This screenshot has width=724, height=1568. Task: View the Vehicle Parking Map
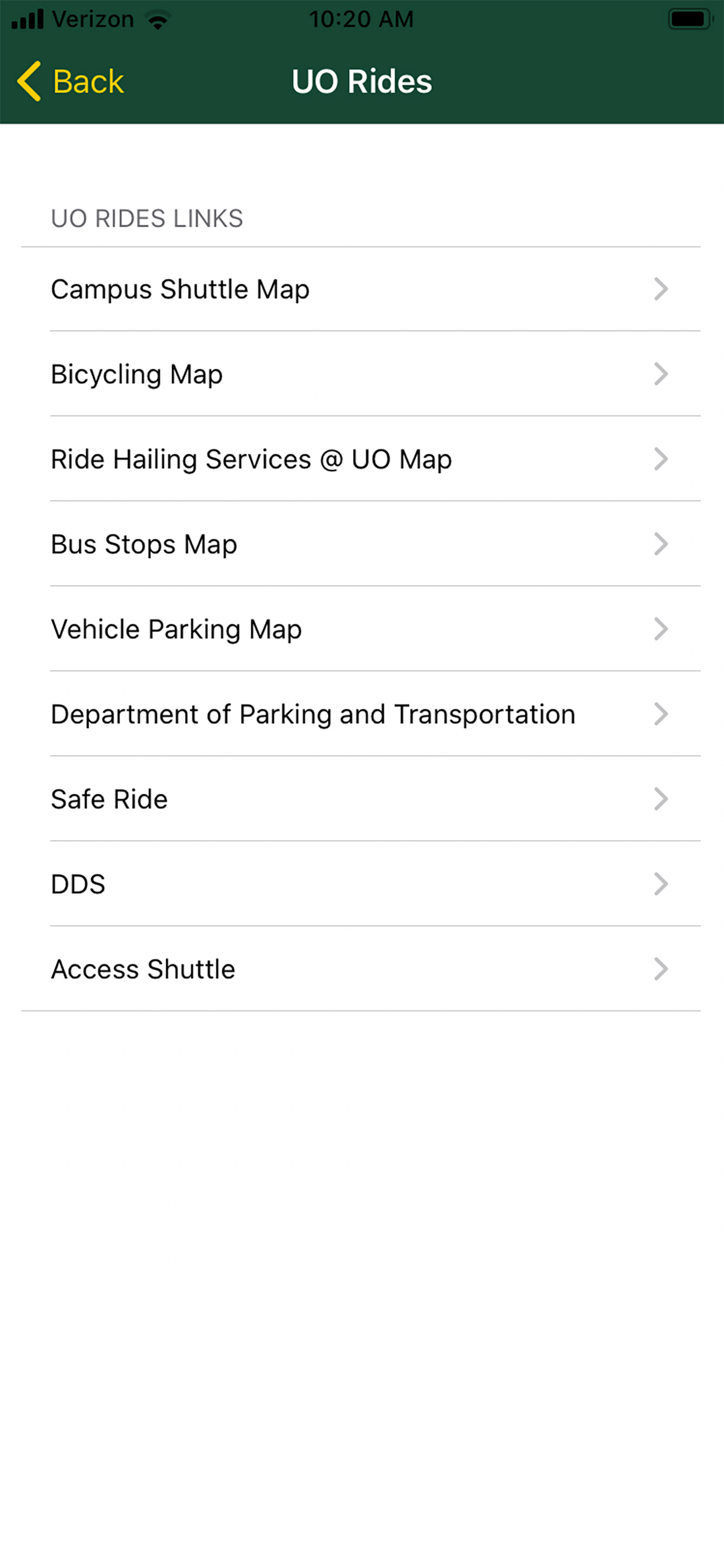[x=177, y=629]
